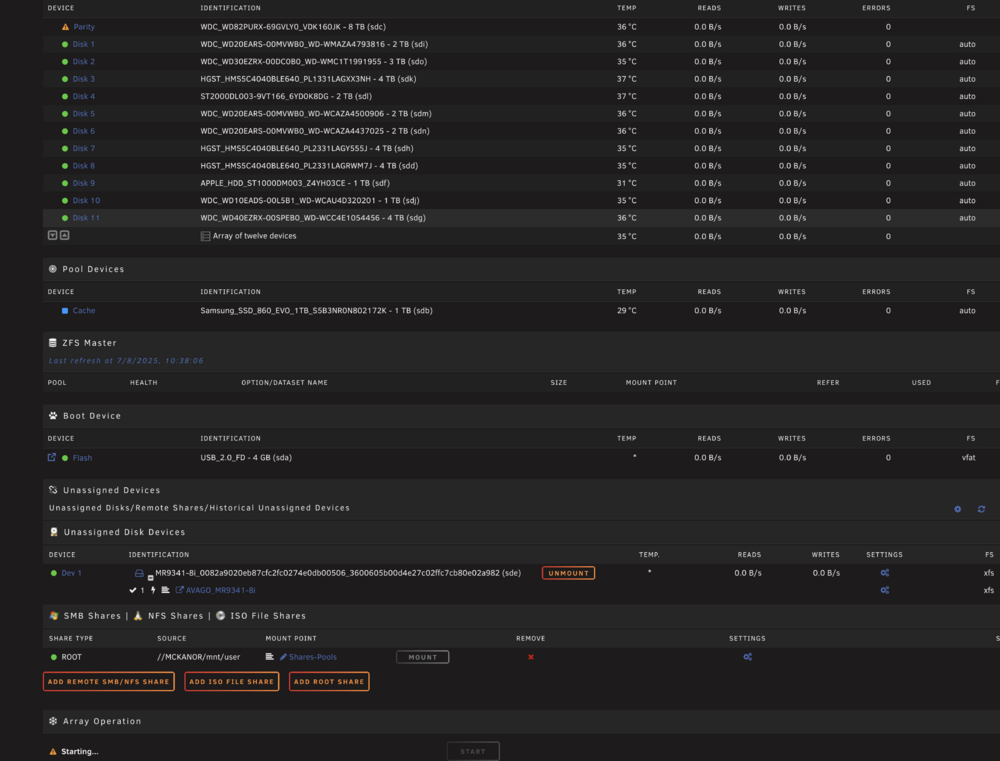Open the Disk 10 device link
Viewport: 1000px width, 761px height.
86,200
